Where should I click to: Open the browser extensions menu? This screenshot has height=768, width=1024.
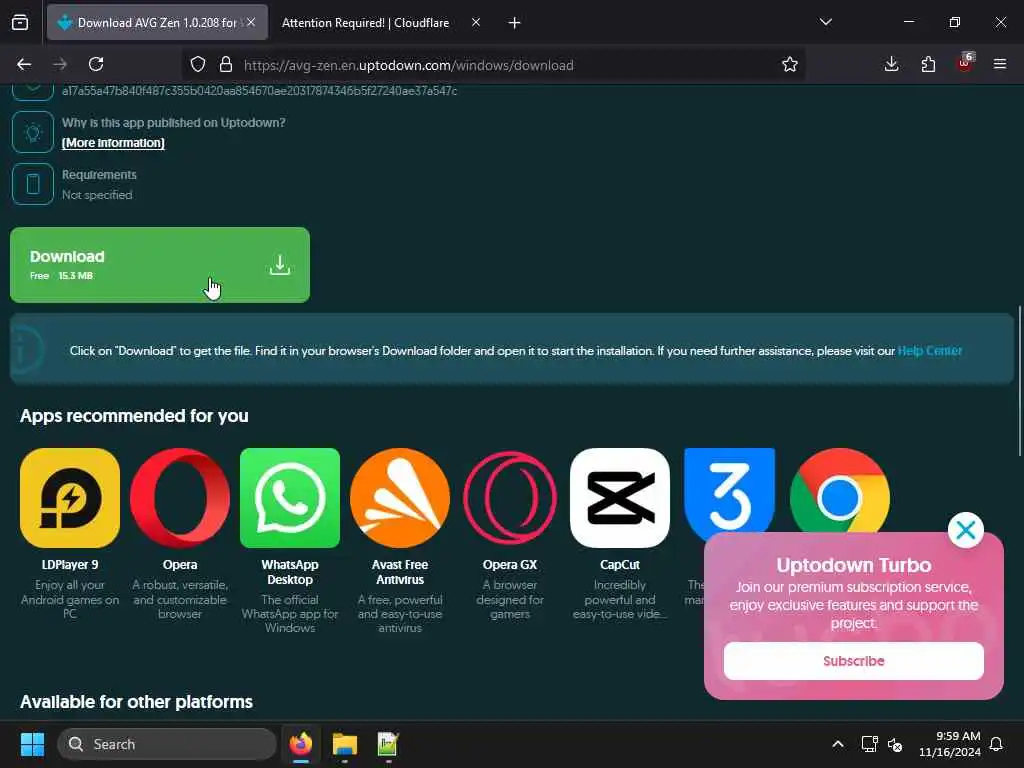pos(928,65)
